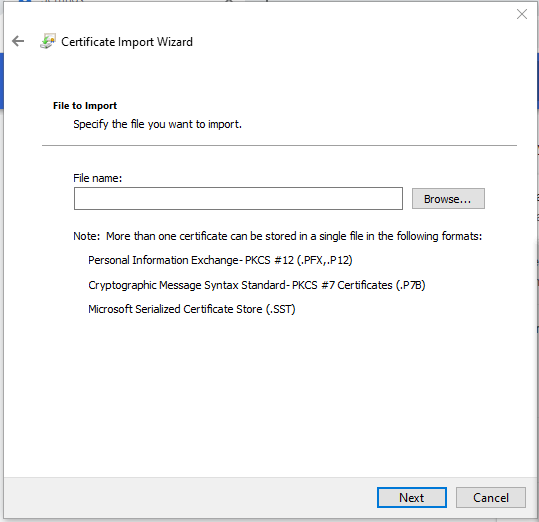
Task: Click the Microsoft Serialized Certificate Store (.SST) line
Action: pos(191,309)
